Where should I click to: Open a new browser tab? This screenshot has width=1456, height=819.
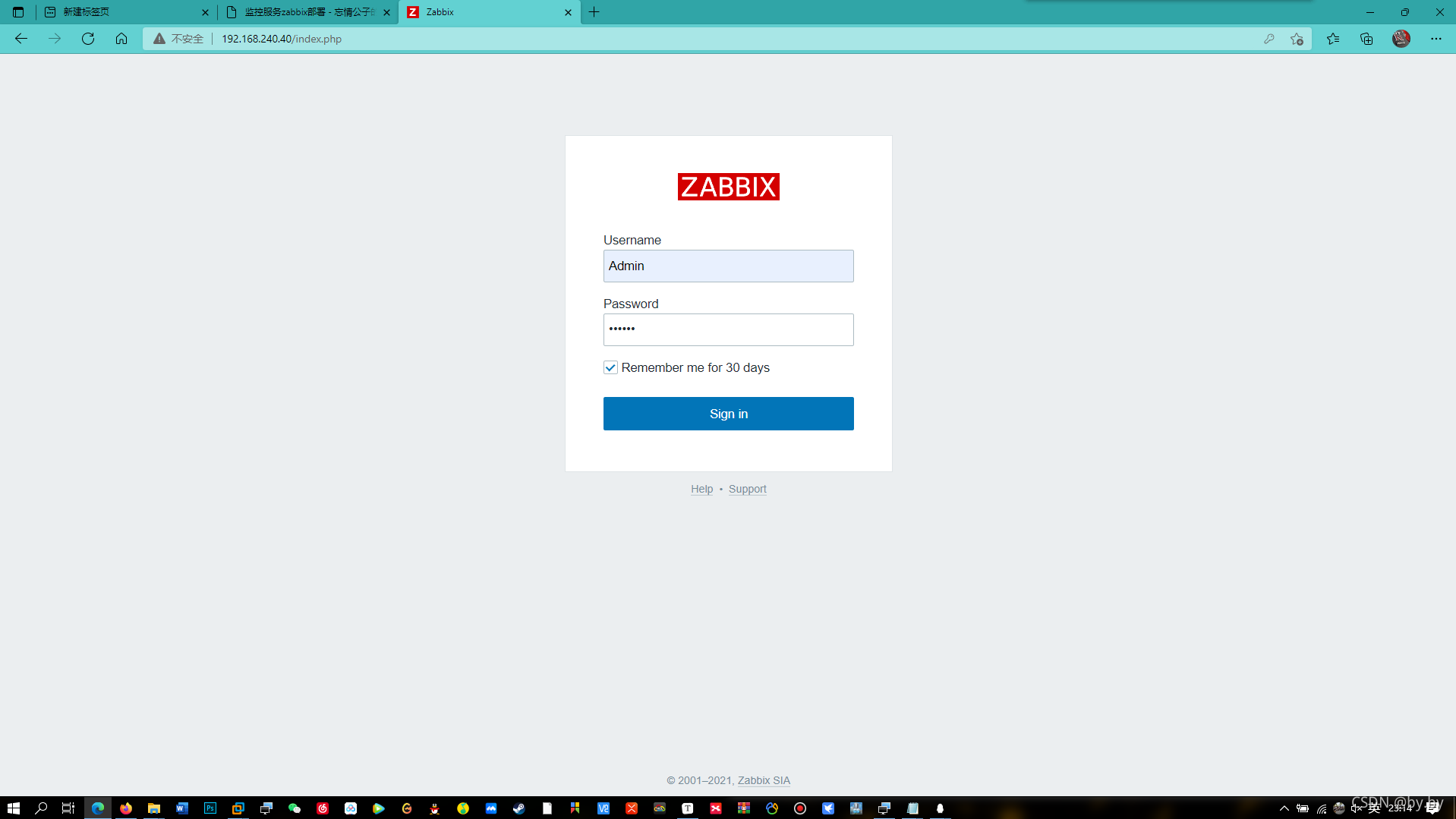[x=594, y=12]
